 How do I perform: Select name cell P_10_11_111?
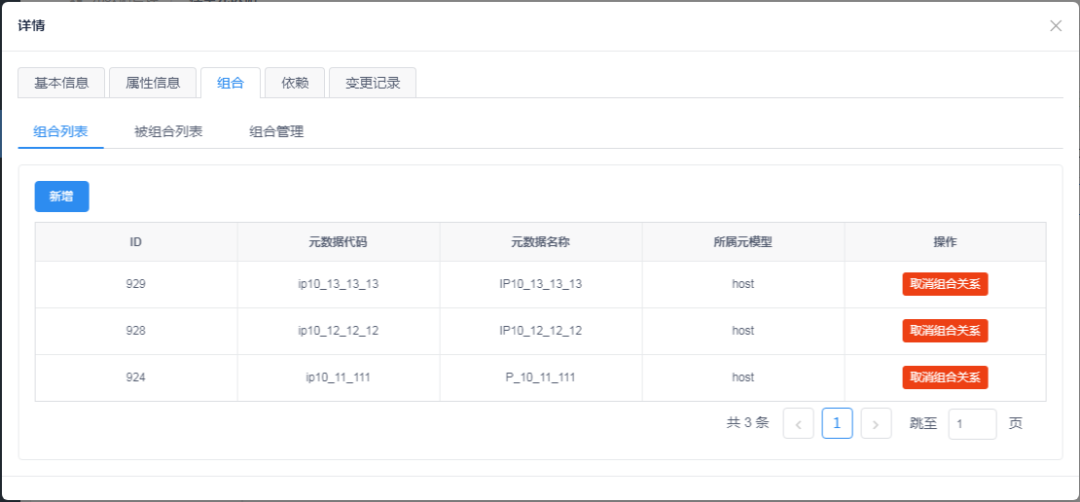(x=541, y=377)
